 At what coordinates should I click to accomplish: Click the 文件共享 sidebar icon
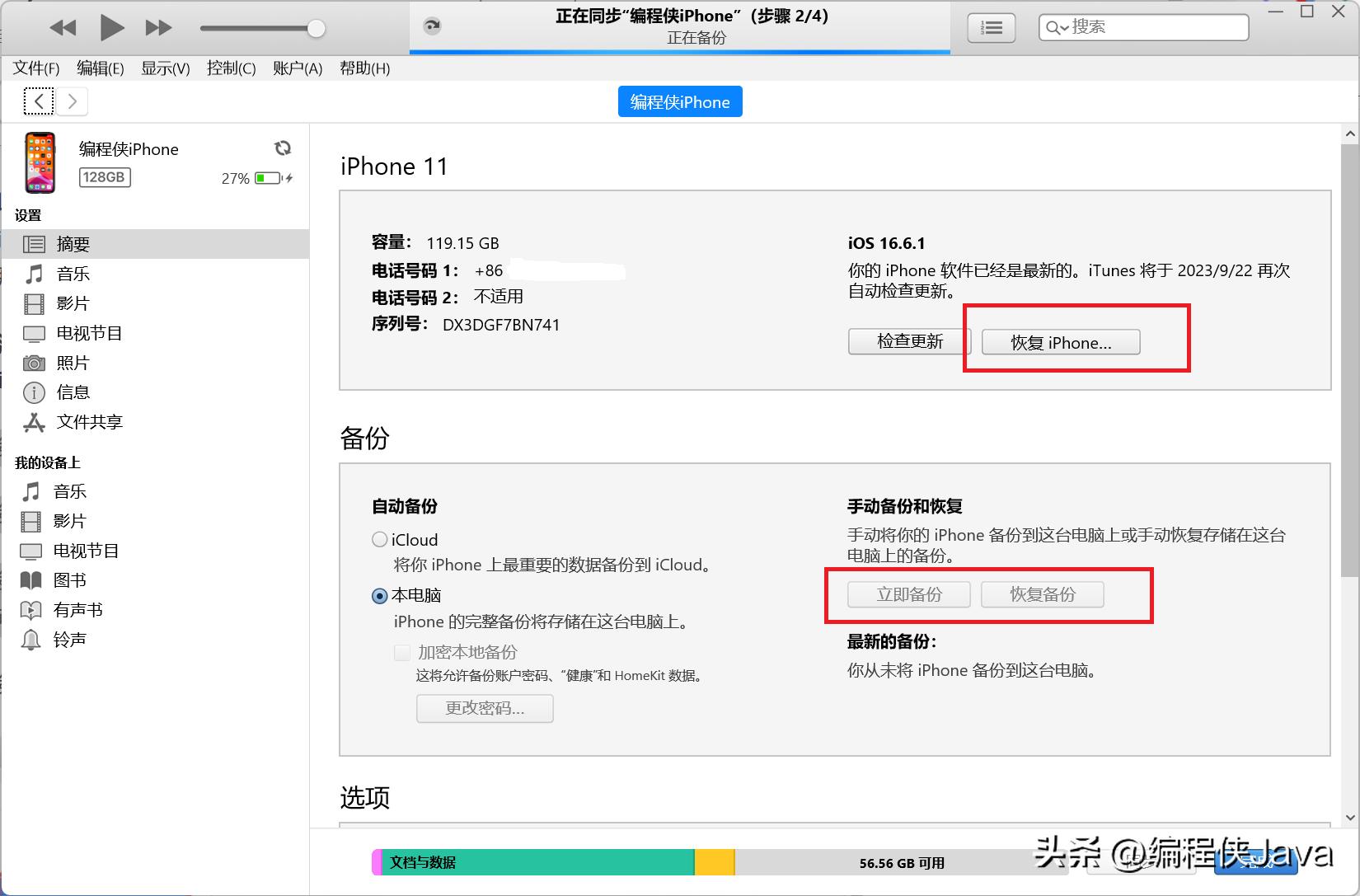click(34, 422)
